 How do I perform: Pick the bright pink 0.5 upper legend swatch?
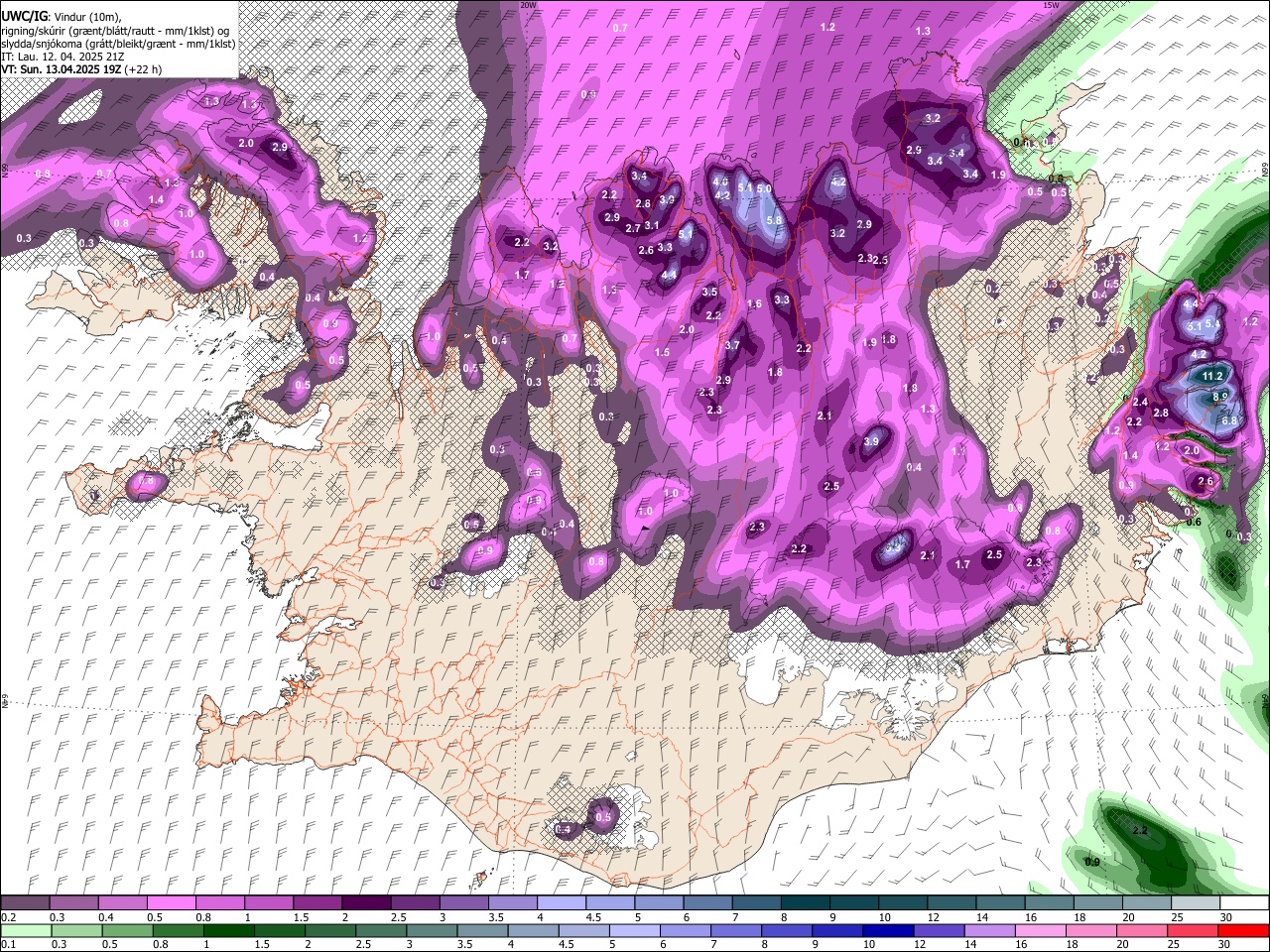tap(172, 902)
